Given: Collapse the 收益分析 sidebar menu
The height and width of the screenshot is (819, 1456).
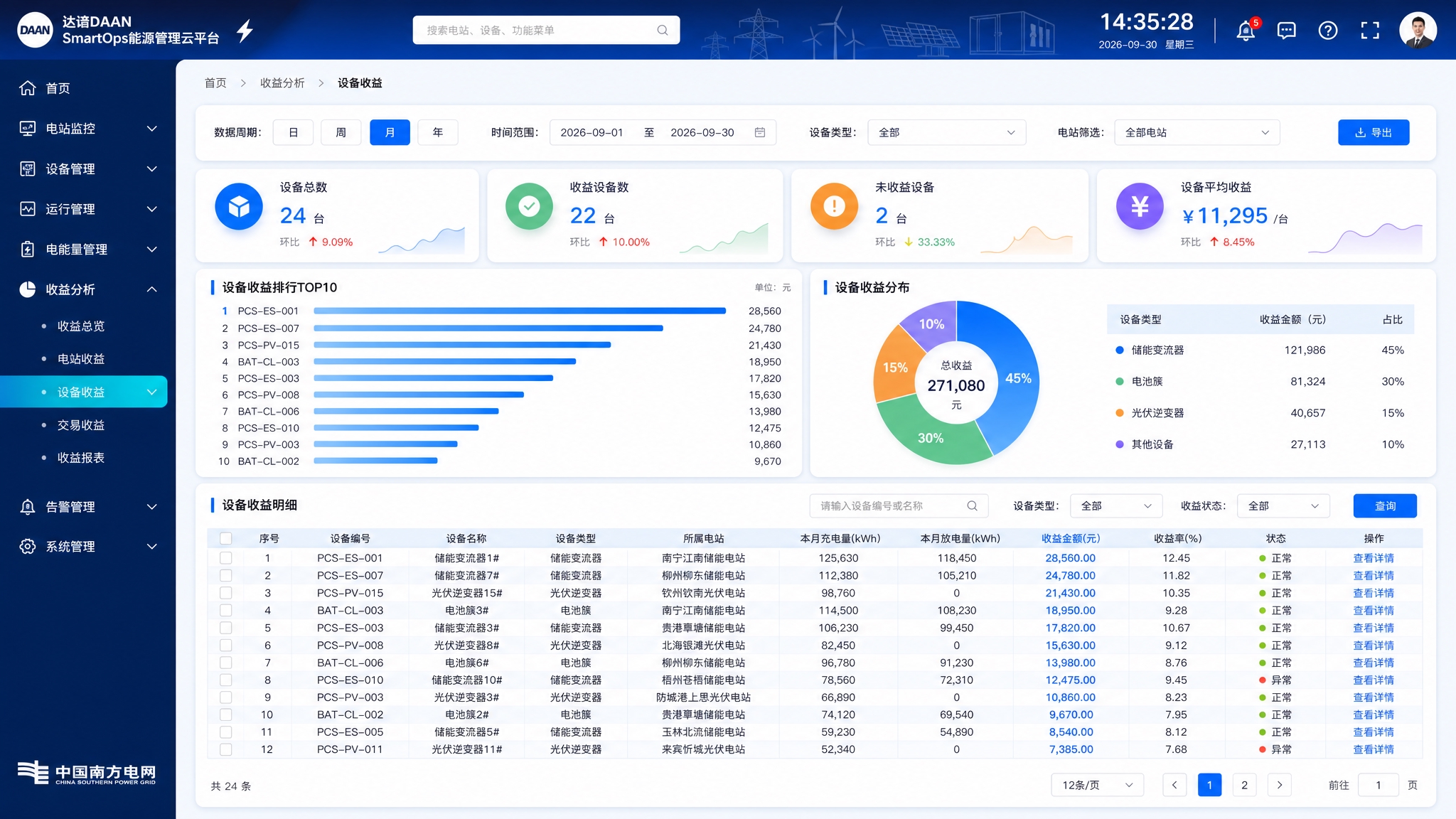Looking at the screenshot, I should click(152, 289).
